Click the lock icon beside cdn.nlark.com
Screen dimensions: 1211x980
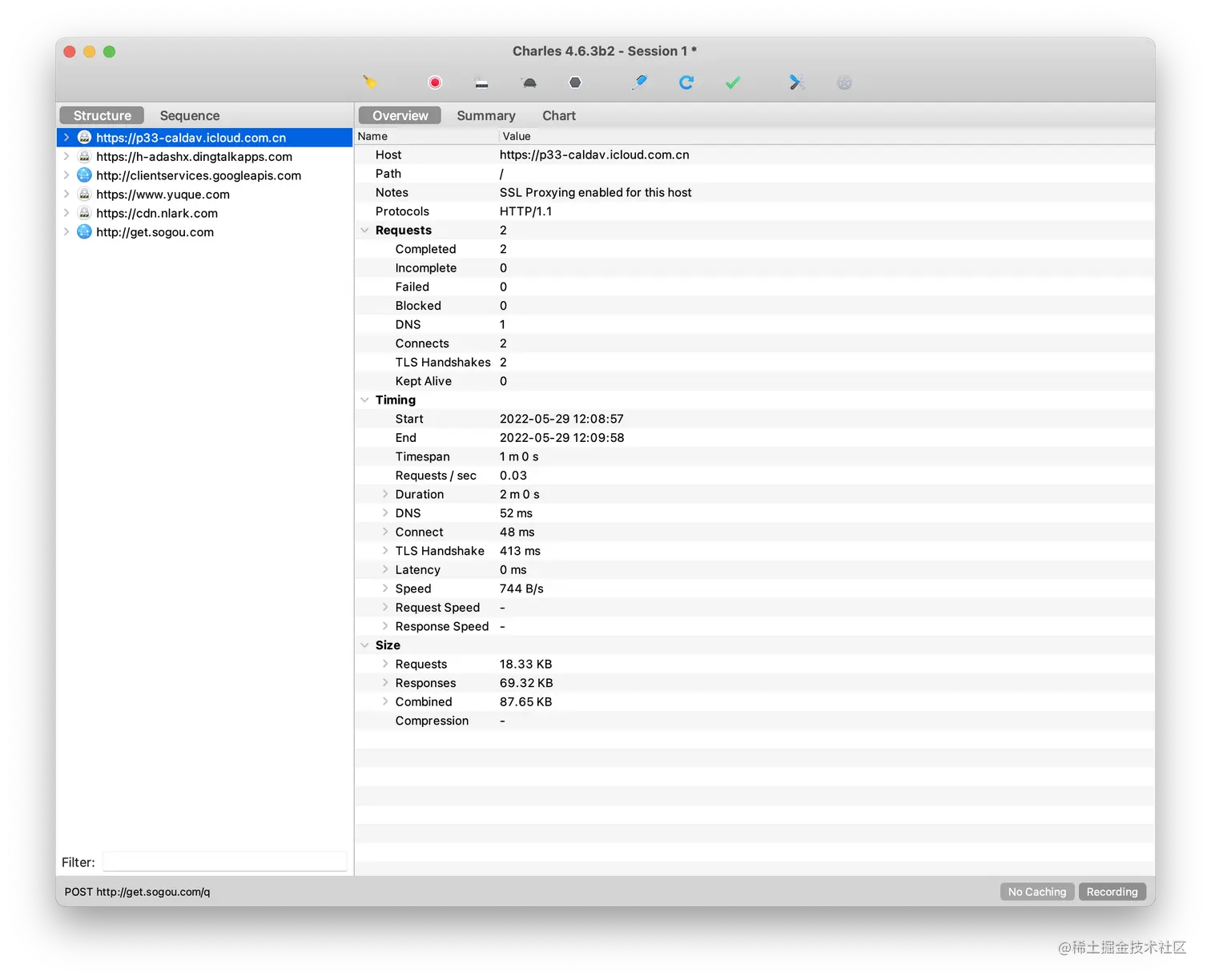coord(84,213)
